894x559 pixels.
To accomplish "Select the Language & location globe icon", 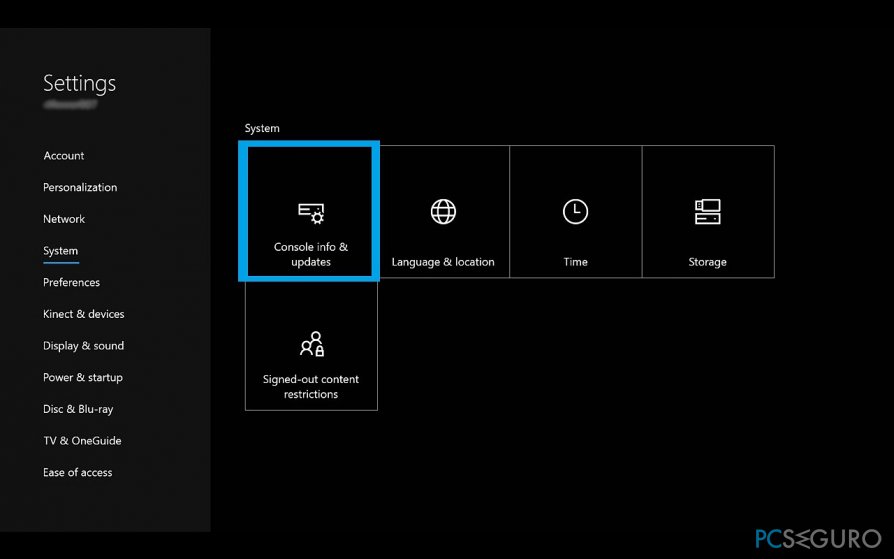I will [443, 211].
